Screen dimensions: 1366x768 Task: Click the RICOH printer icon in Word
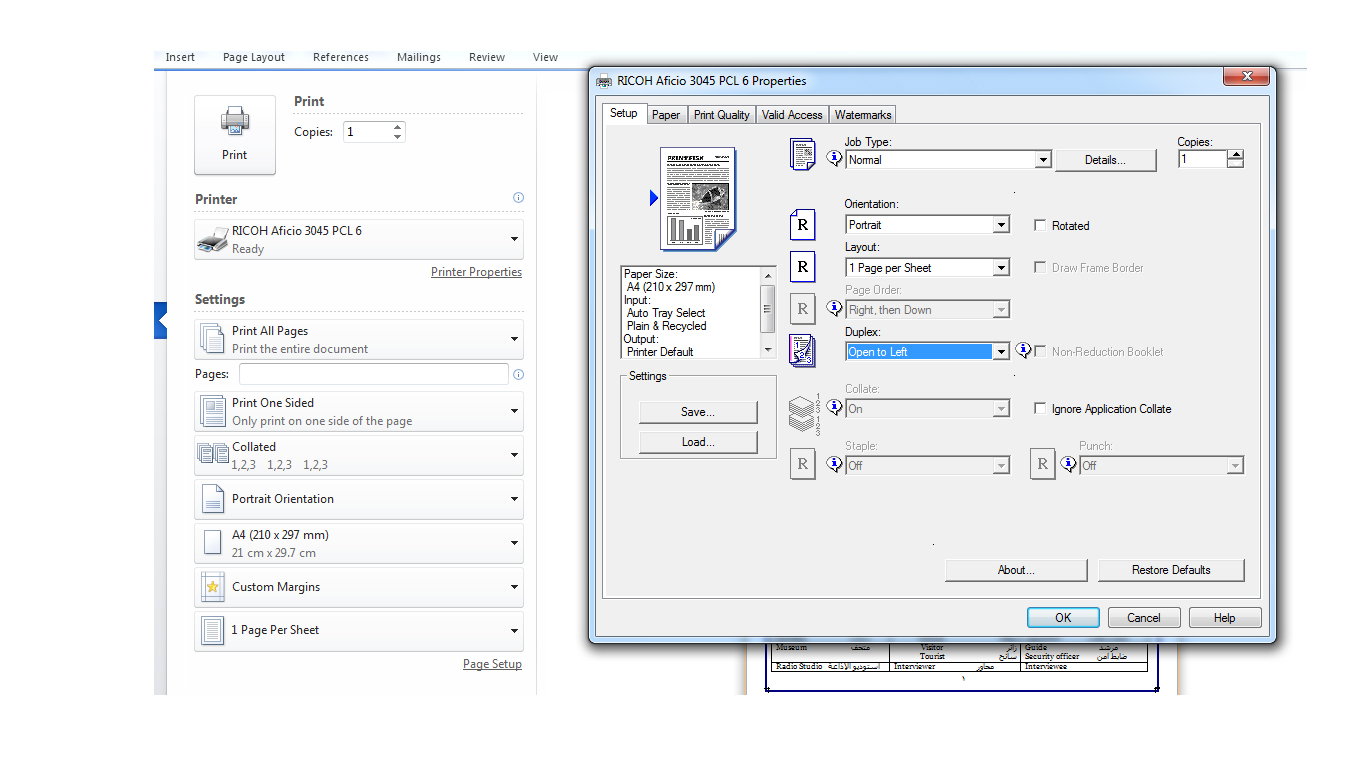pos(213,239)
